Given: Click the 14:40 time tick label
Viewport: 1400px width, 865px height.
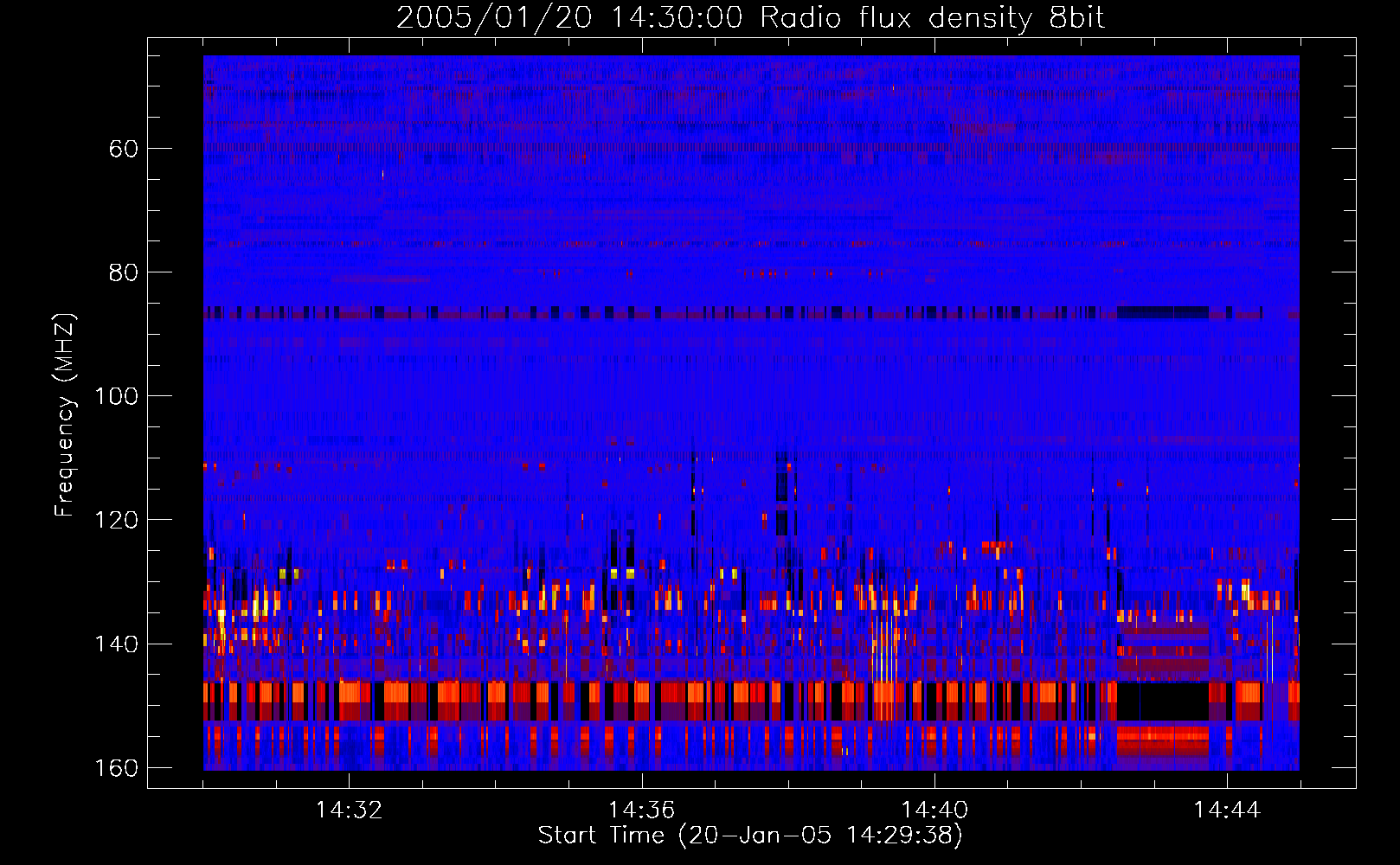Looking at the screenshot, I should coord(934,811).
